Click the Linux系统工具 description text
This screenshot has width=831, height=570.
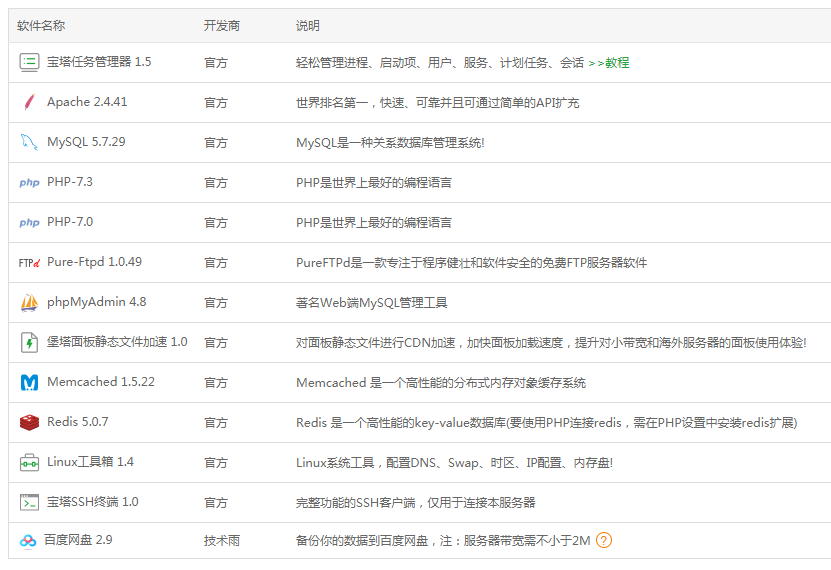click(454, 462)
